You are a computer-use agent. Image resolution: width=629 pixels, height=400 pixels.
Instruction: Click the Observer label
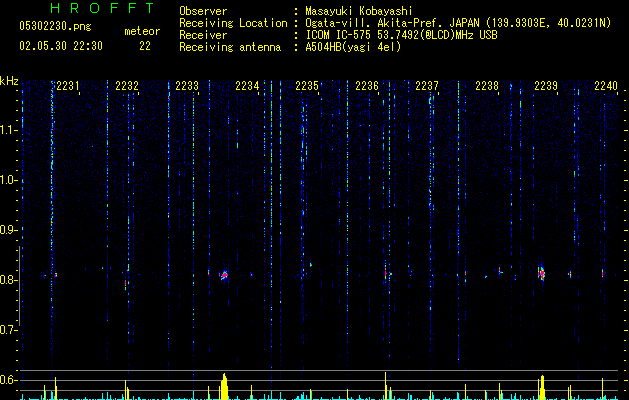[203, 11]
